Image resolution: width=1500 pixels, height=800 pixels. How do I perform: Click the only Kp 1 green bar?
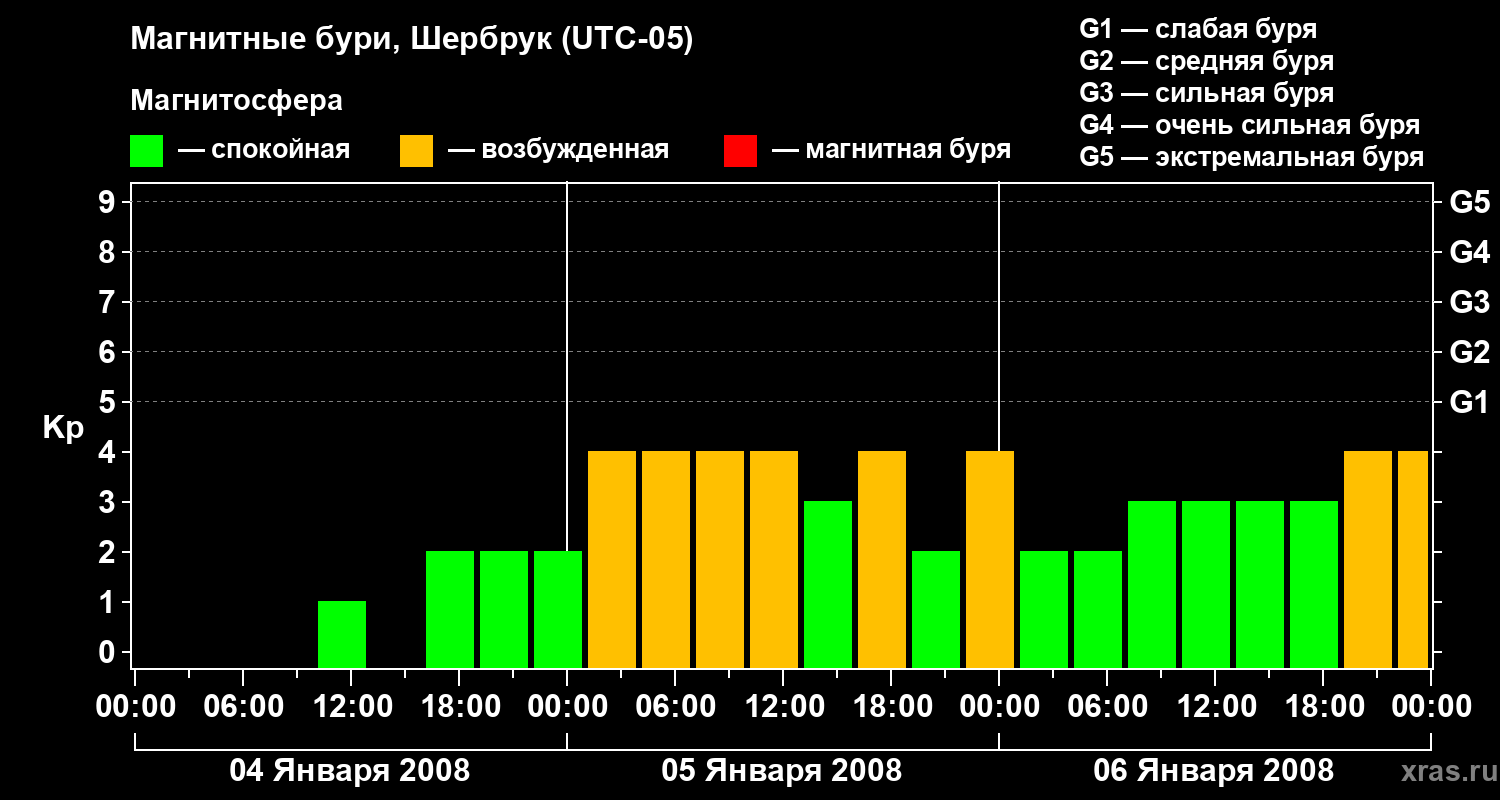point(342,634)
